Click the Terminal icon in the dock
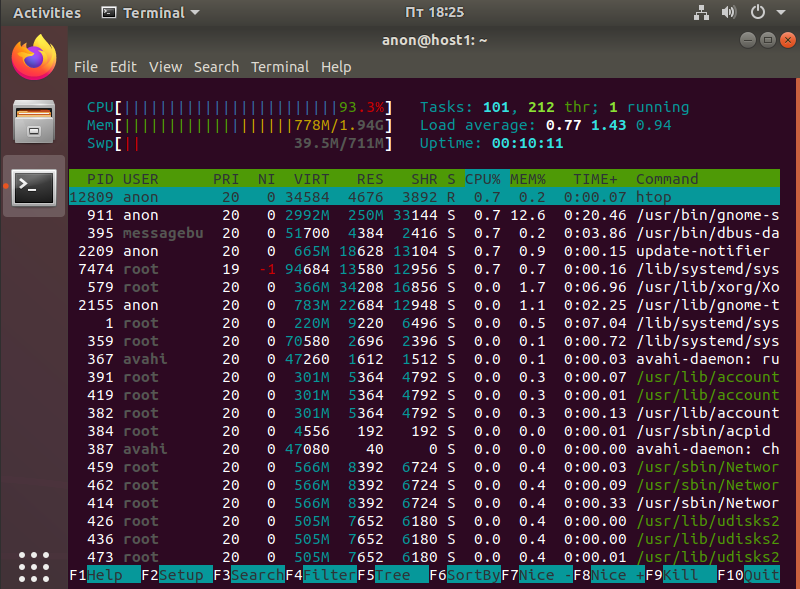Screen dimensions: 800x589 tap(34, 186)
